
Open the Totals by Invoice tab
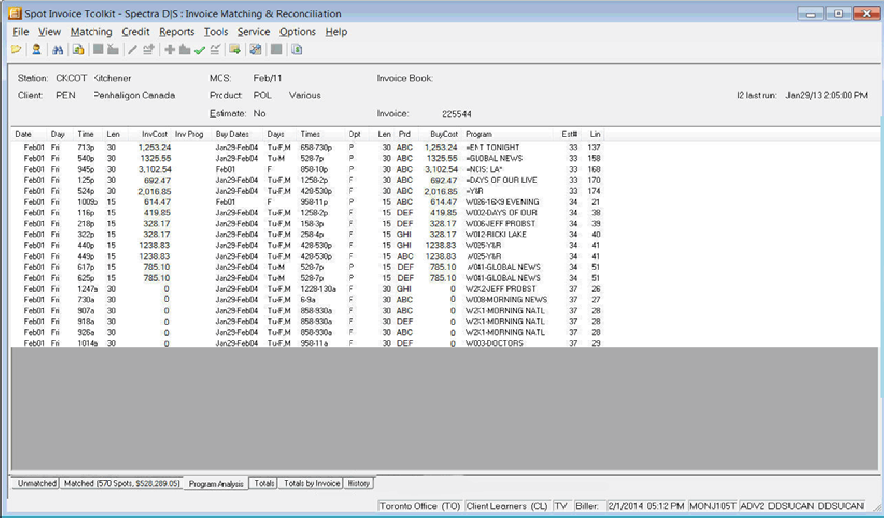(312, 483)
